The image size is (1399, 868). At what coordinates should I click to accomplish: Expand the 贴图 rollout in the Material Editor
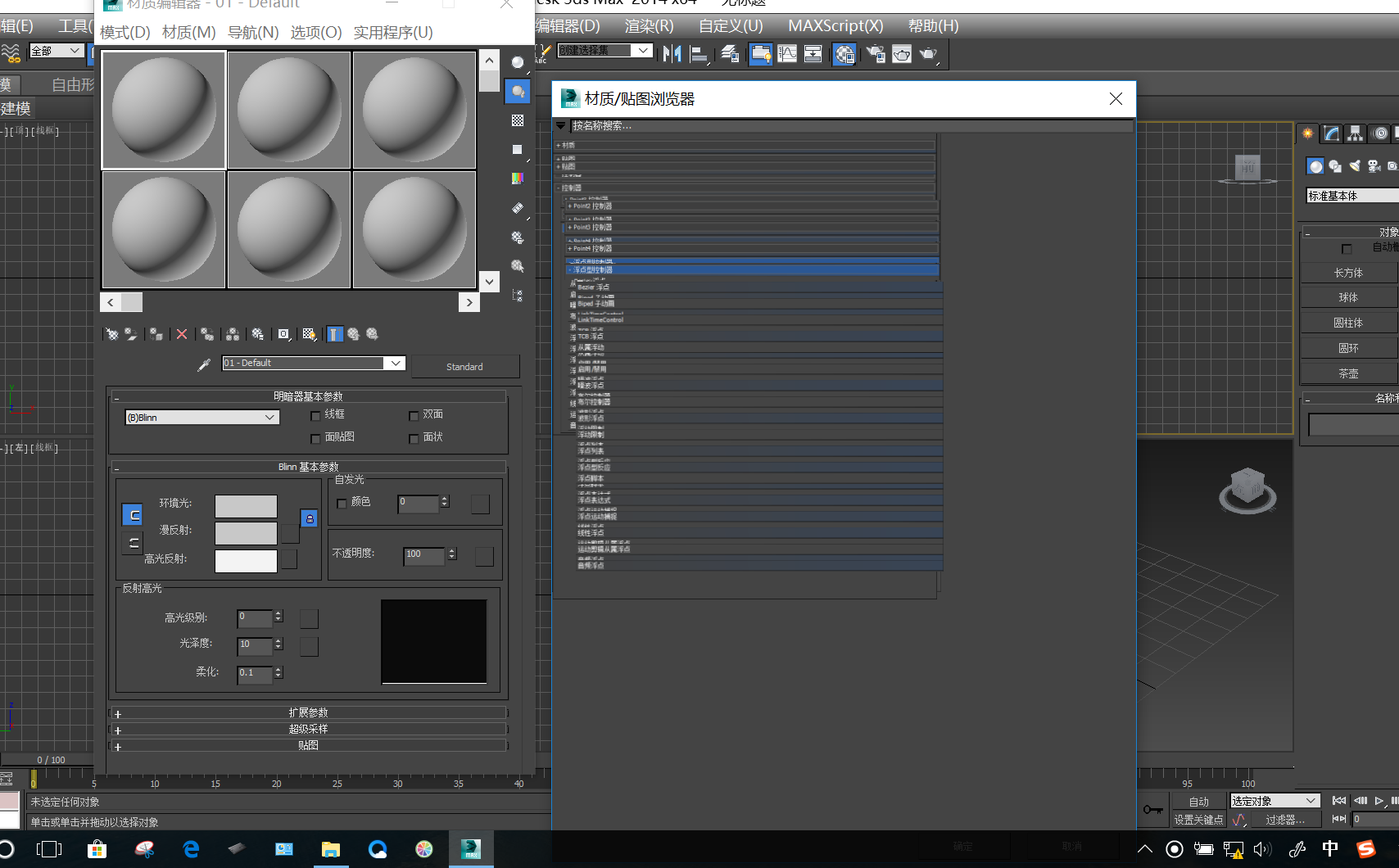pyautogui.click(x=308, y=745)
